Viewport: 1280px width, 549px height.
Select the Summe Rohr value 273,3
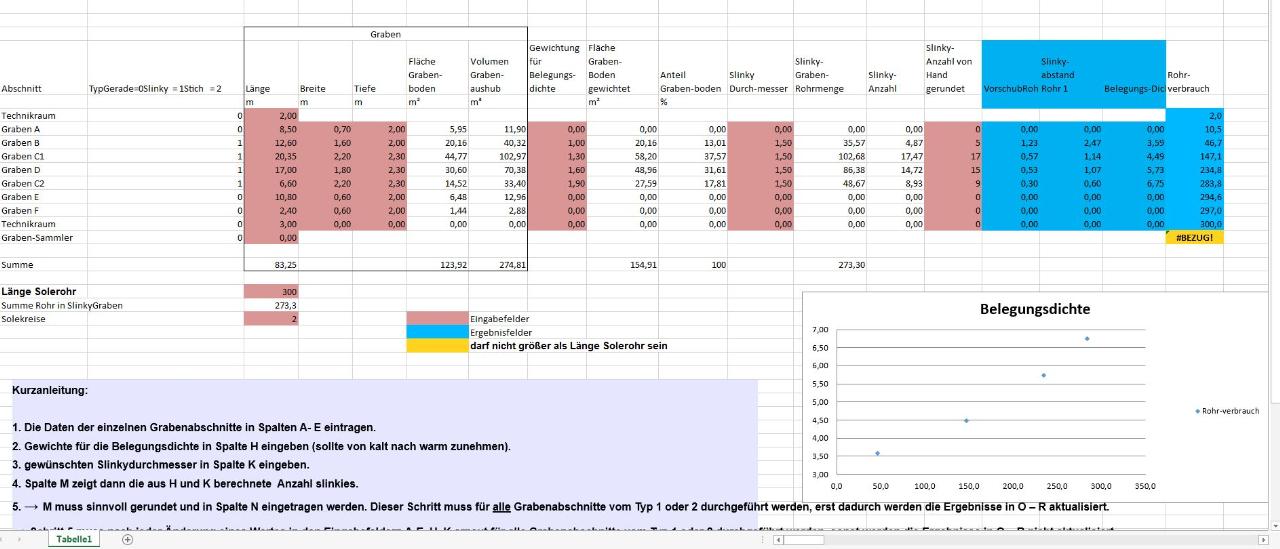[x=271, y=305]
